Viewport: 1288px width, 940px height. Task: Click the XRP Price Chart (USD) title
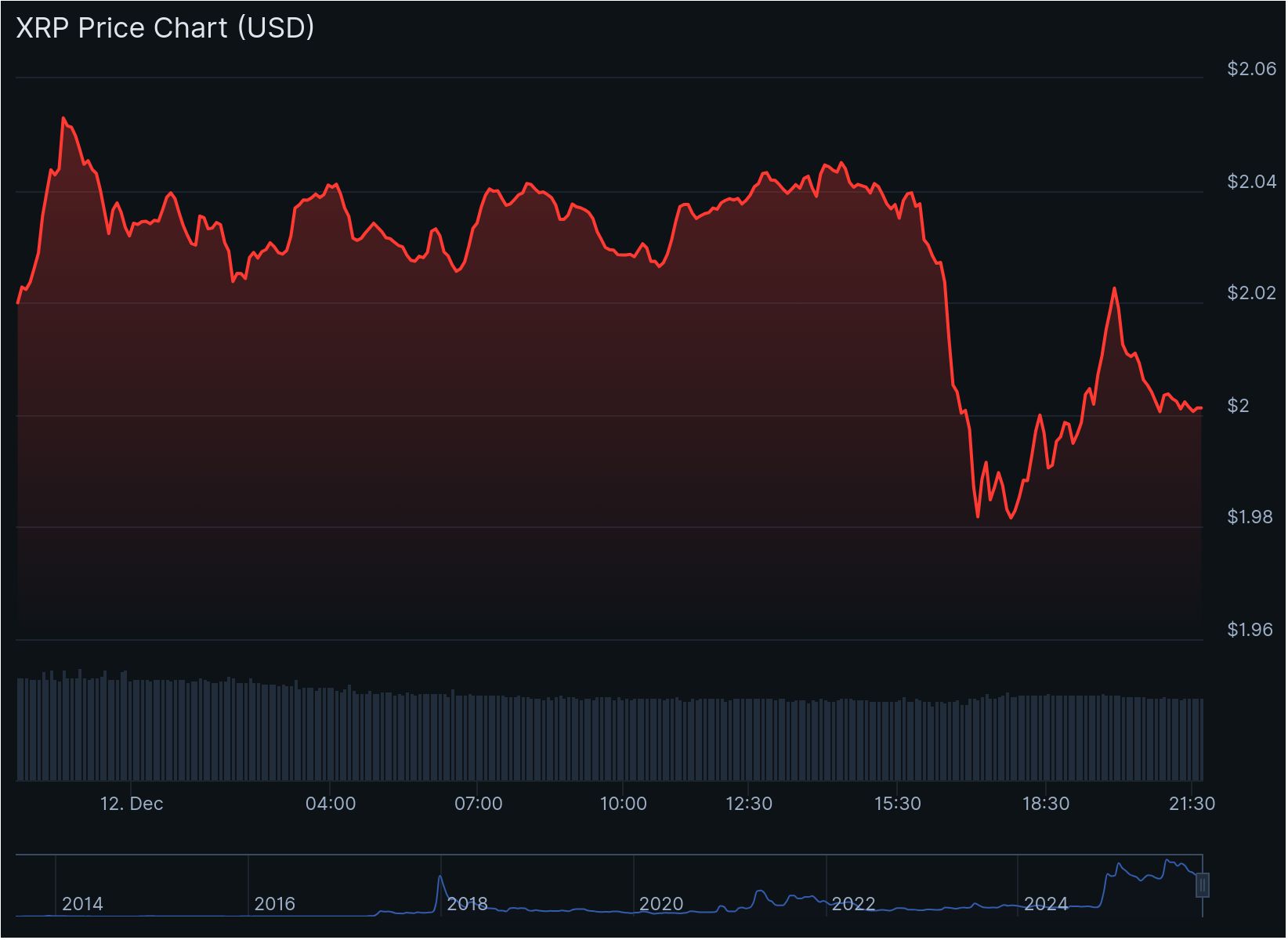[x=165, y=27]
